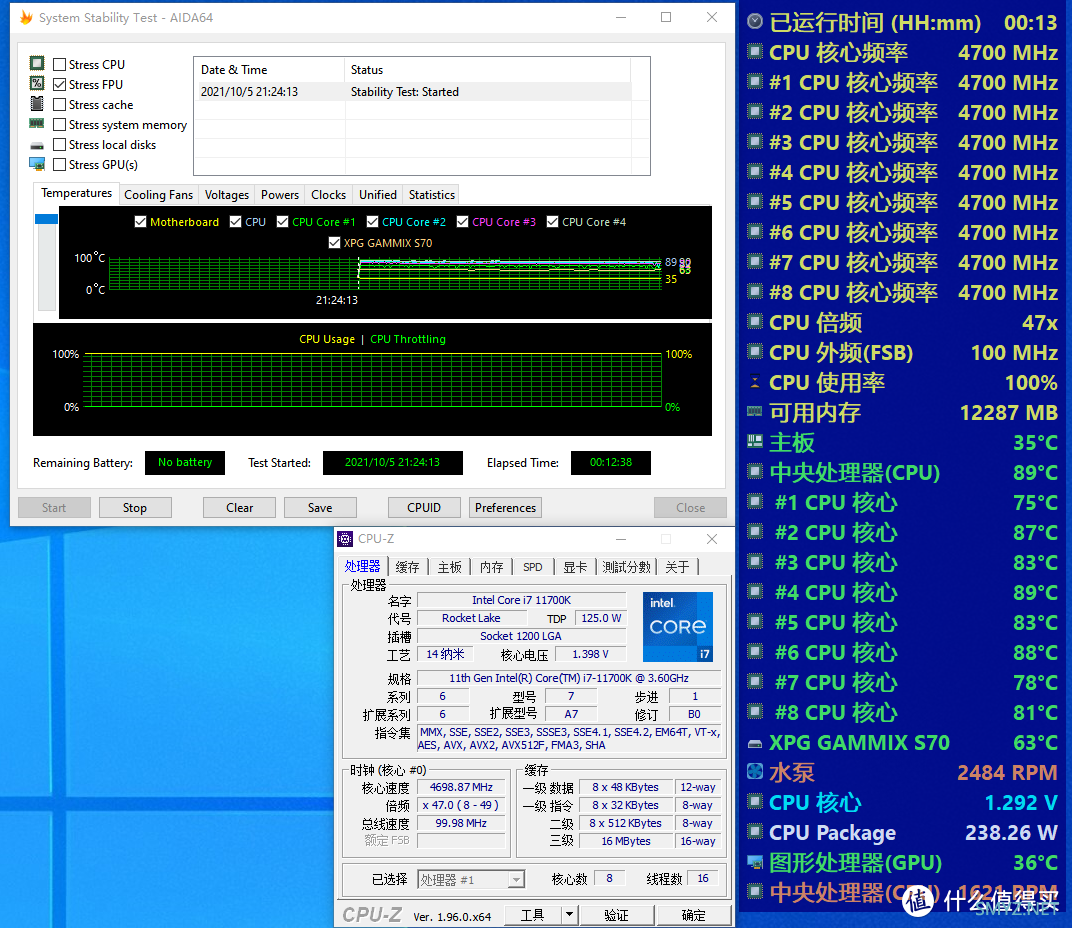Click the drive icon beside XPG GAMMIX S70 sensor
Image resolution: width=1072 pixels, height=928 pixels.
coord(755,743)
